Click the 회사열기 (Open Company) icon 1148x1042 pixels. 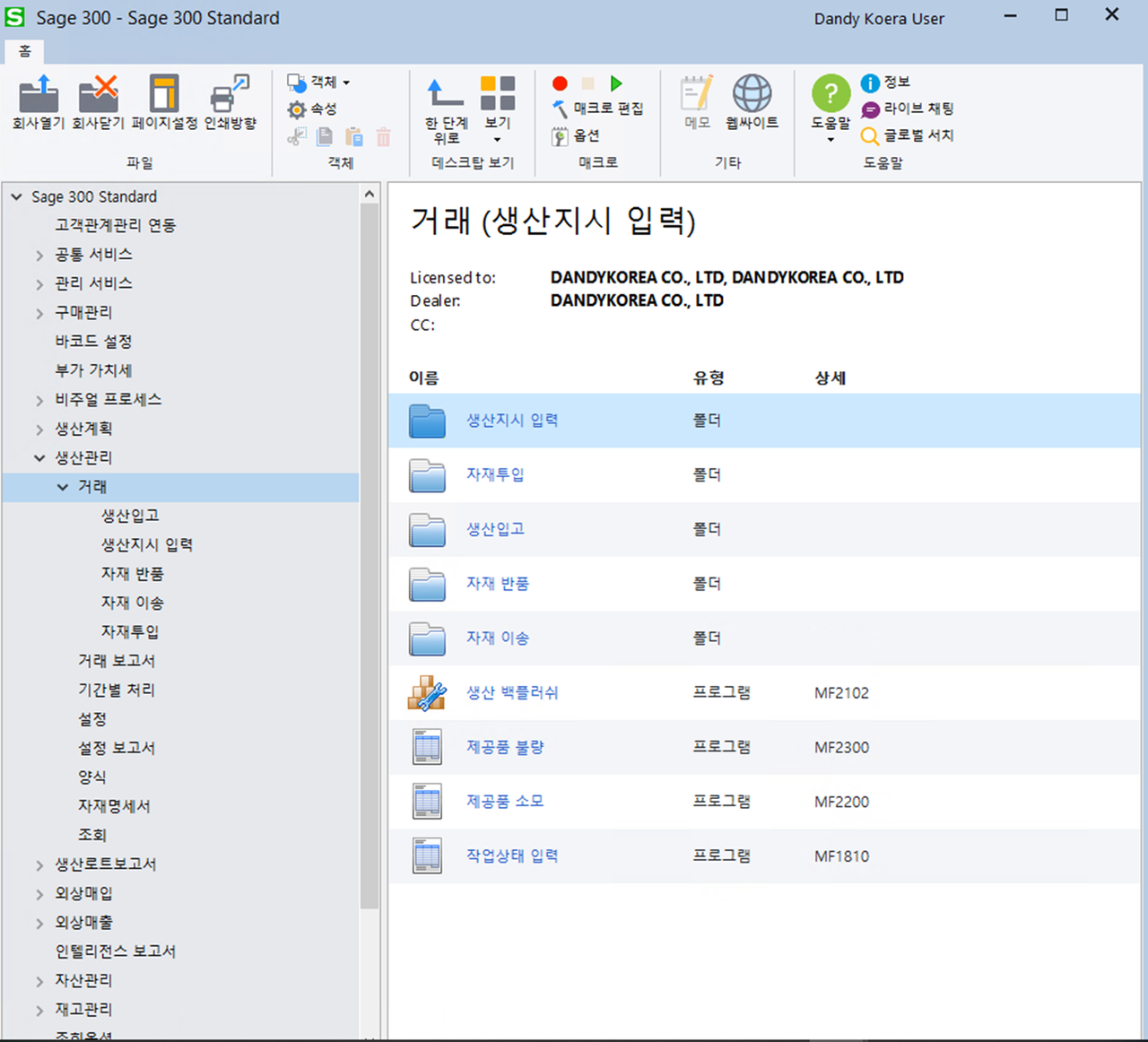pos(39,95)
